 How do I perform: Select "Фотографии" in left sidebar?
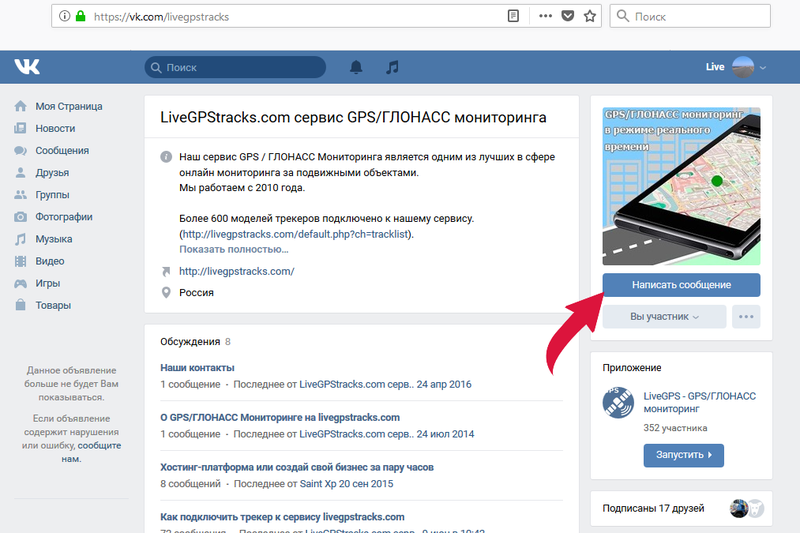tap(64, 217)
